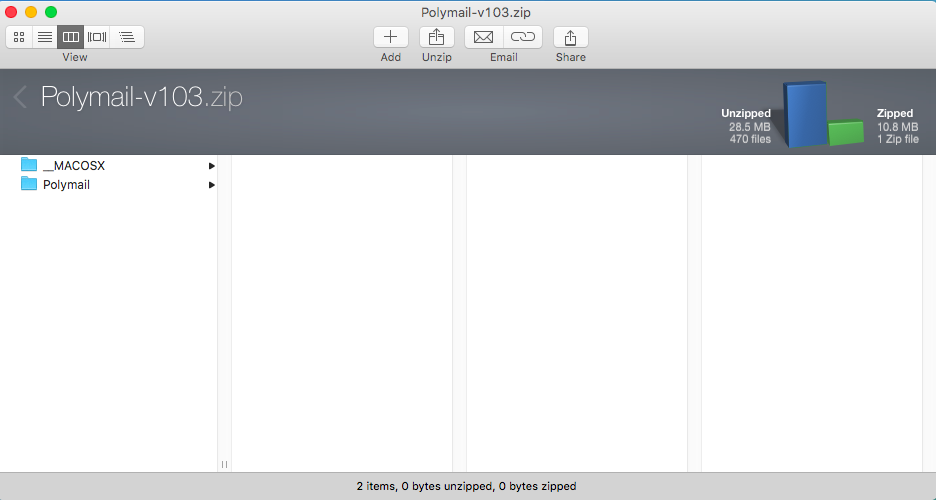Expand the __MACOSX folder arrow
936x500 pixels.
point(211,166)
